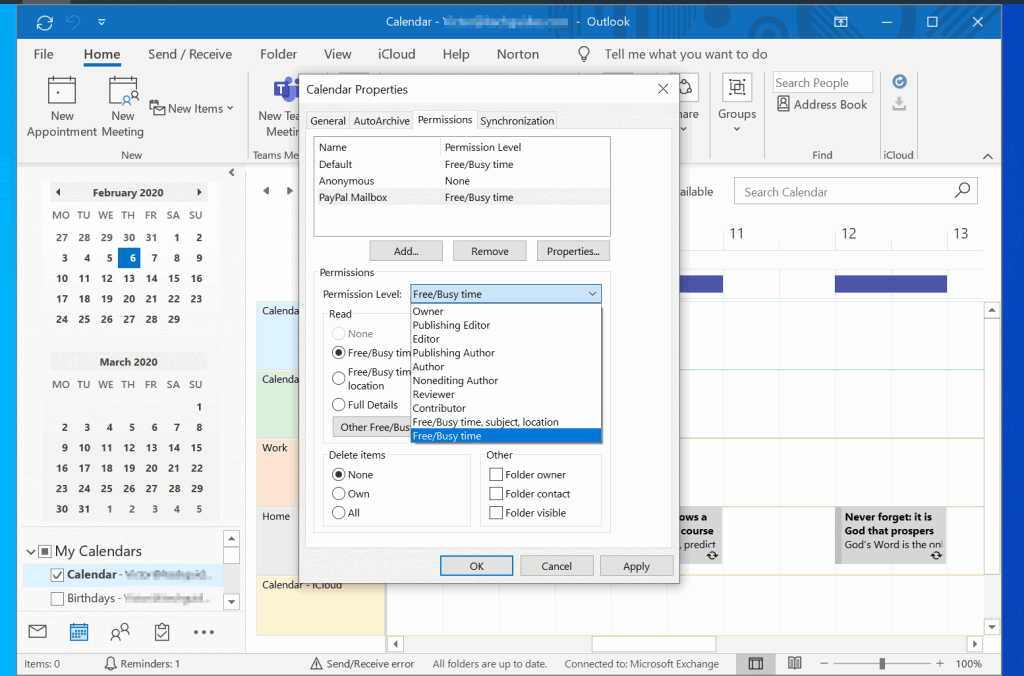The height and width of the screenshot is (676, 1024).
Task: Show the Birthdays calendar
Action: point(57,597)
